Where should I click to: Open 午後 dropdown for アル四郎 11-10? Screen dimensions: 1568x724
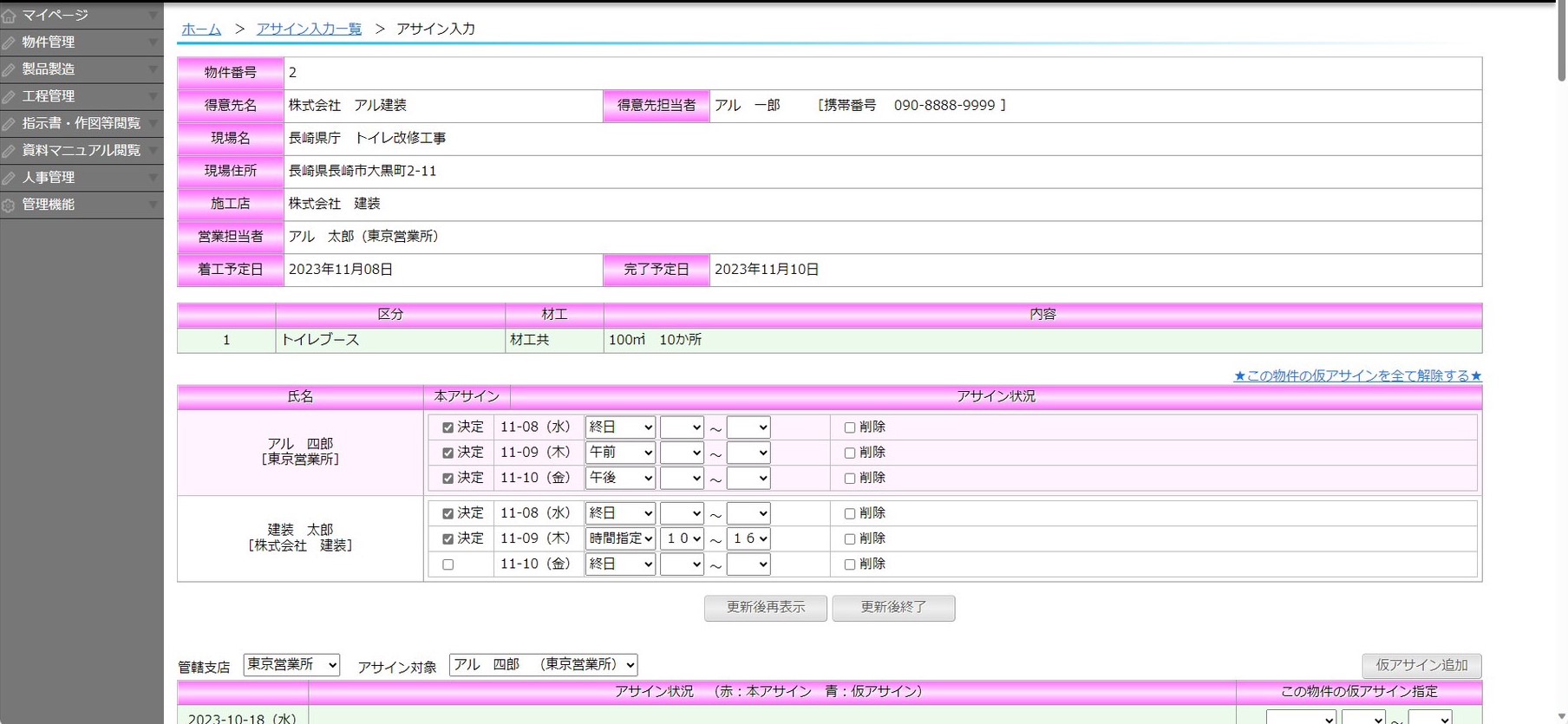pos(620,477)
